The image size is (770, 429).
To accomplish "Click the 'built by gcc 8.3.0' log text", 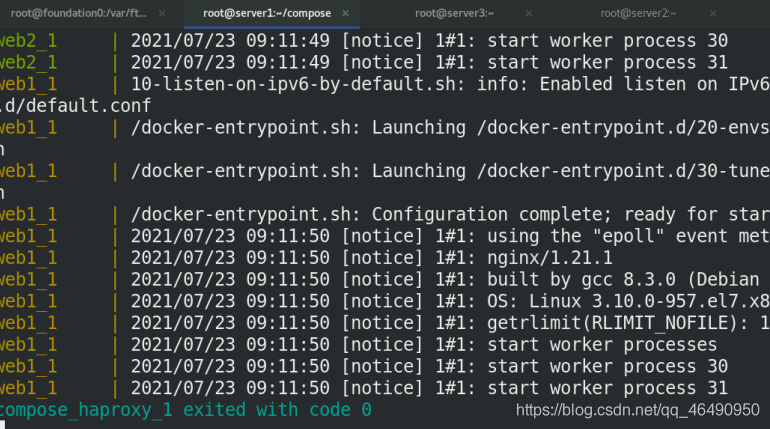I will pyautogui.click(x=581, y=279).
